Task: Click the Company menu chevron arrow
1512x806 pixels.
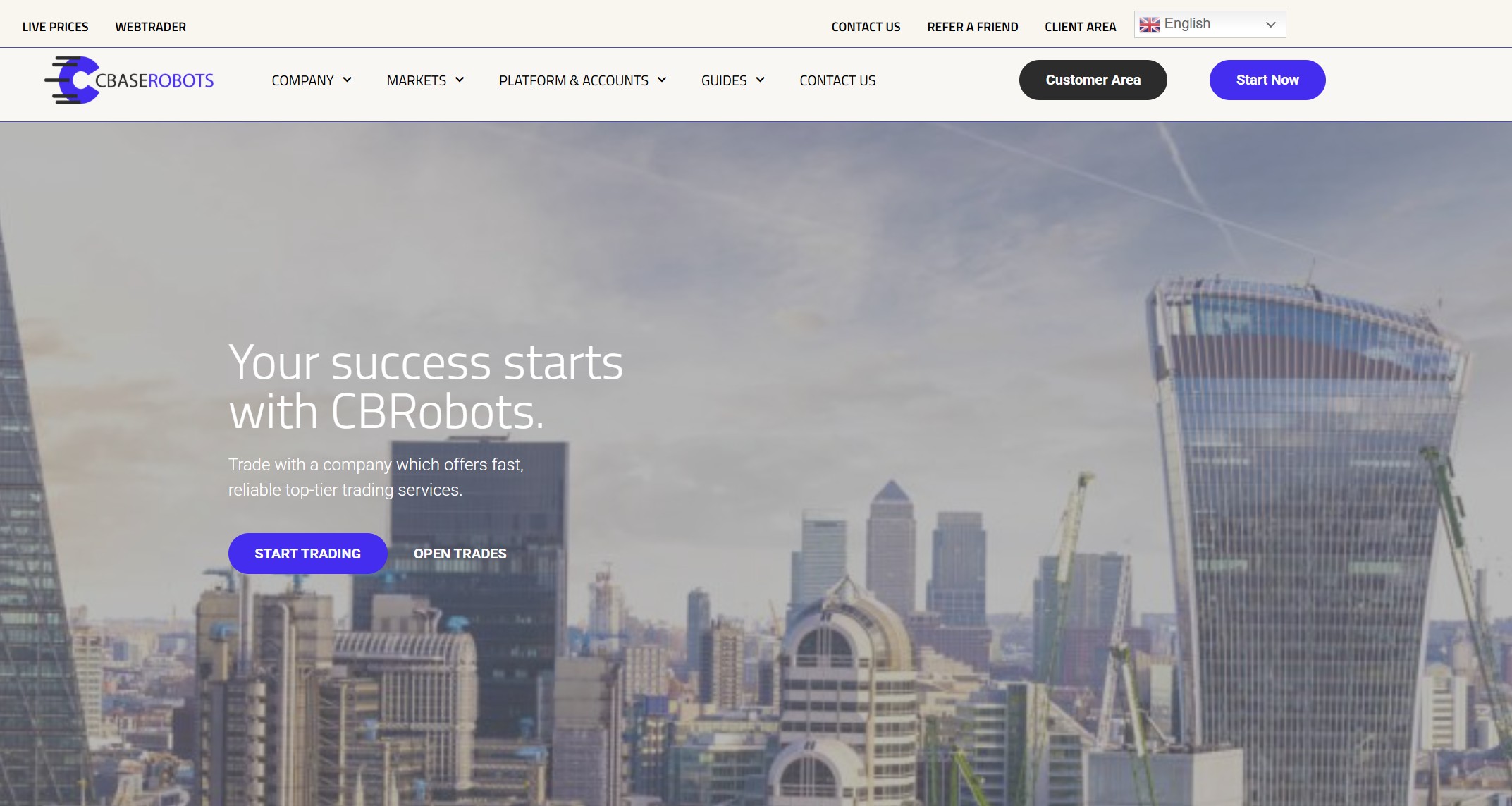Action: click(x=347, y=80)
